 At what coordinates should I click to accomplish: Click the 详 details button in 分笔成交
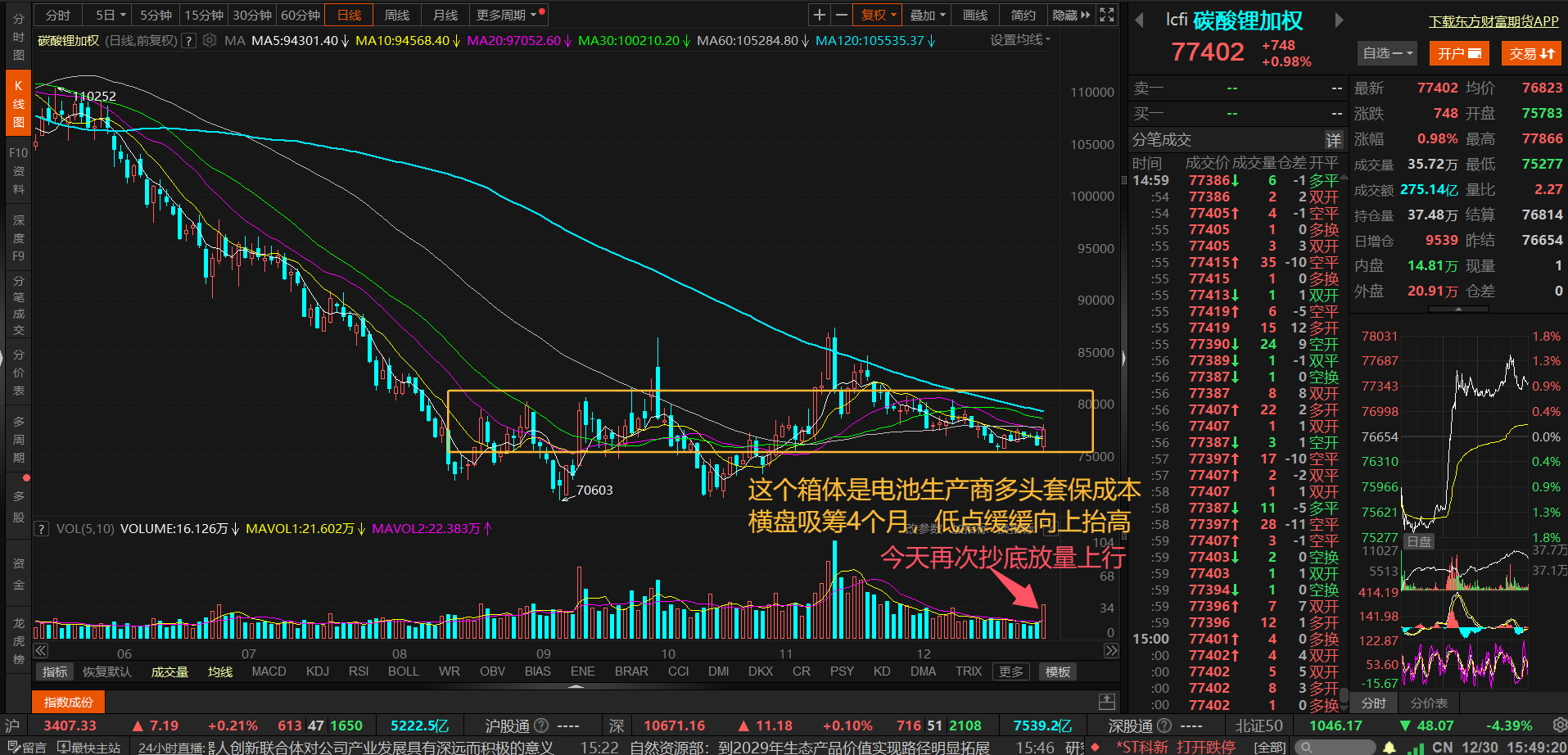(x=1333, y=140)
